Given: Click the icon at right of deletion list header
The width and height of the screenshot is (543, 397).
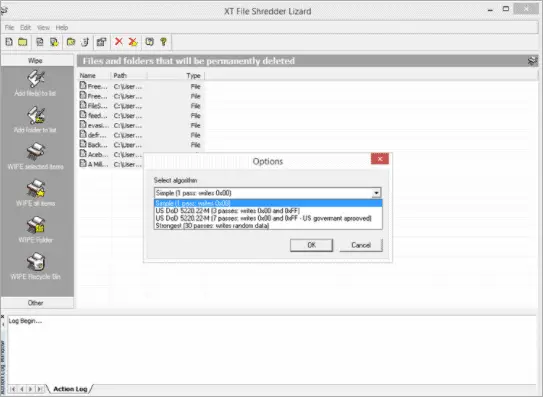Looking at the screenshot, I should point(532,61).
